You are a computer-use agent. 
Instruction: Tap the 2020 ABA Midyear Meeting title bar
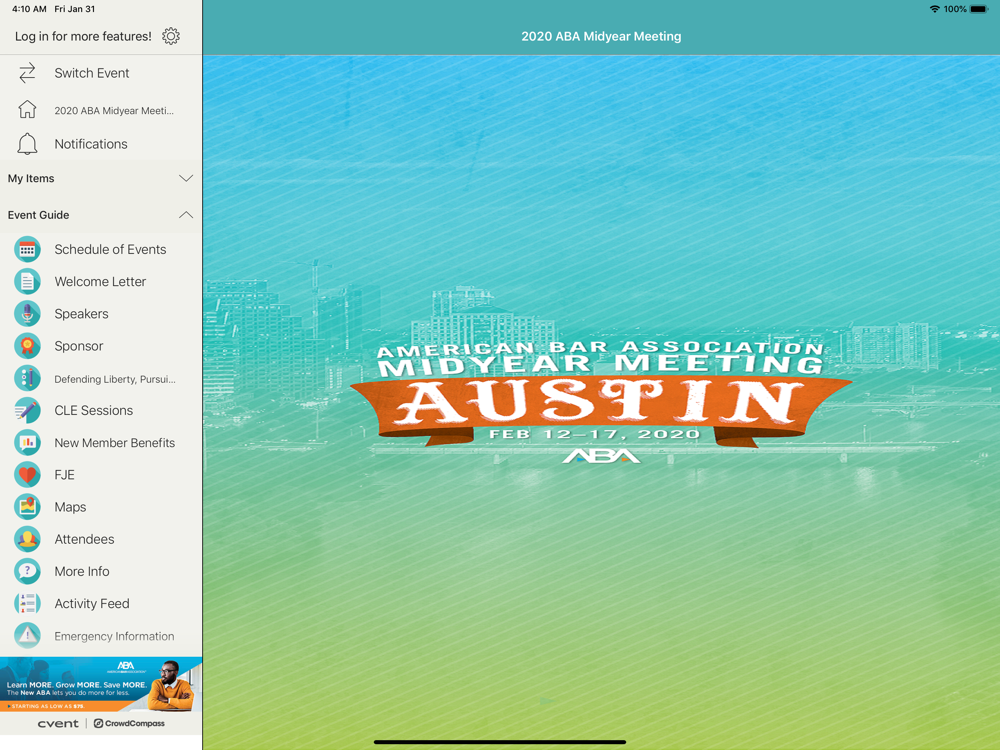pos(601,36)
